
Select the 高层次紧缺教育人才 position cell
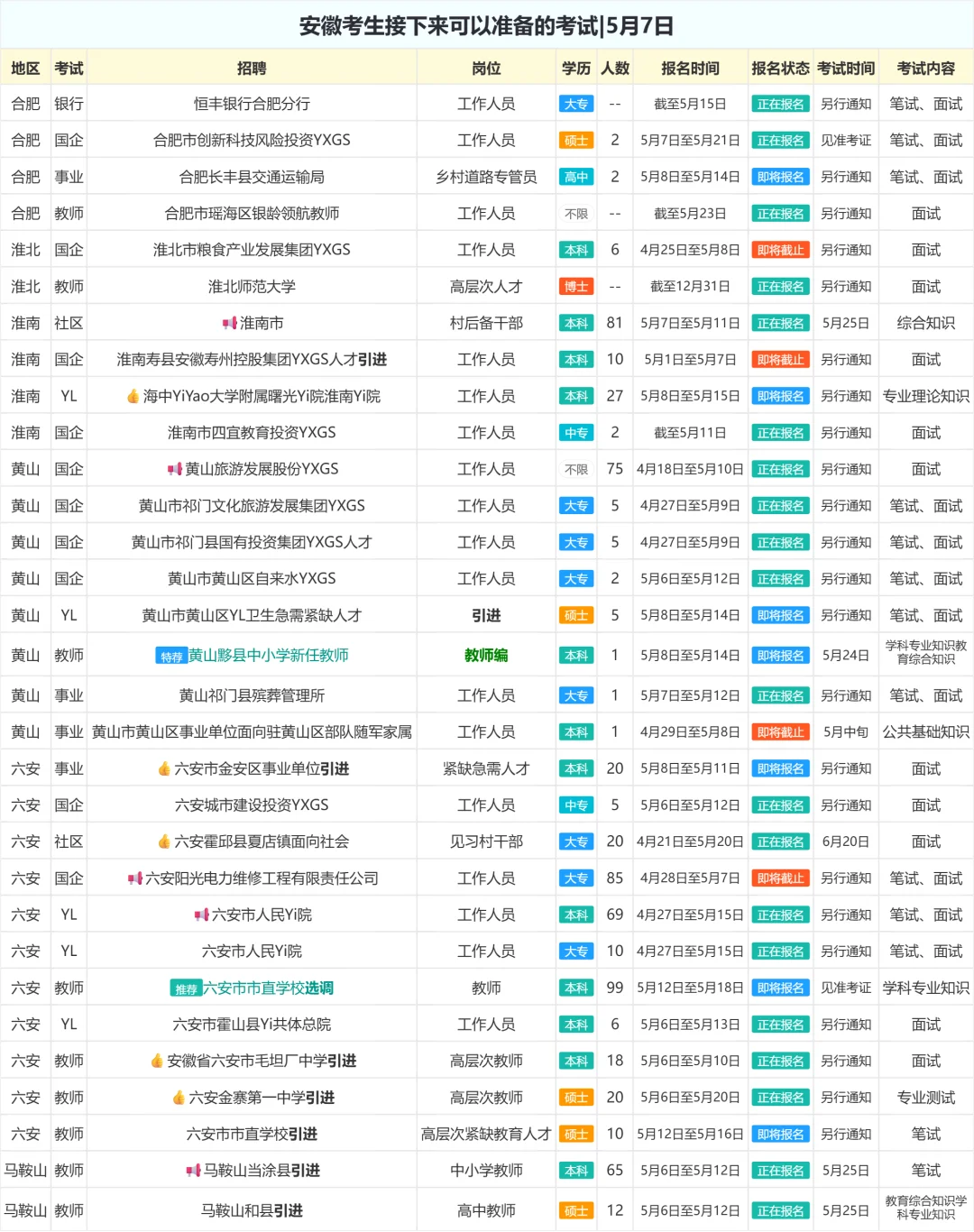point(486,1134)
